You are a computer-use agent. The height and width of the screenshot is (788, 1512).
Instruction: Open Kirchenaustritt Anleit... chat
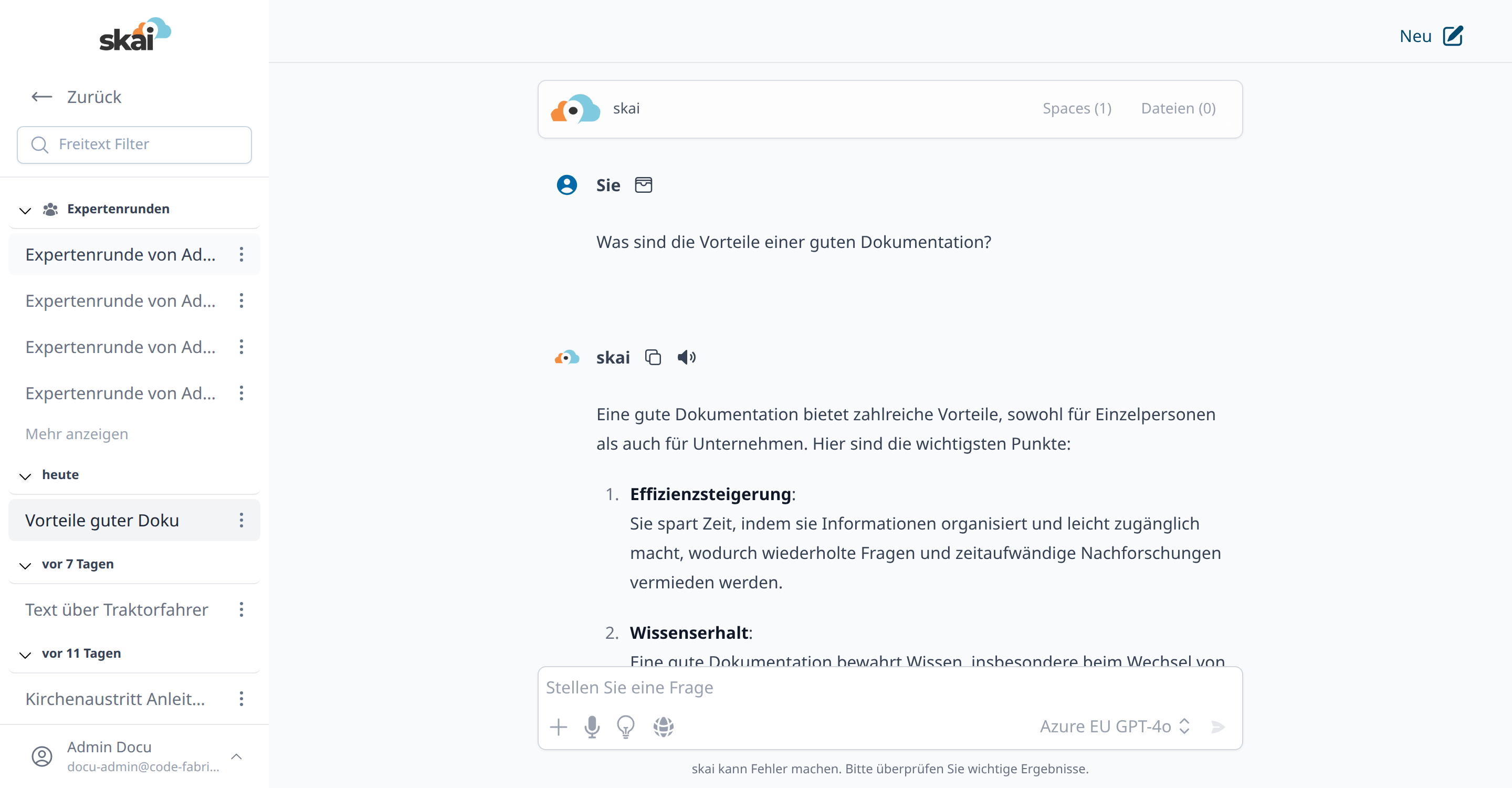(115, 699)
